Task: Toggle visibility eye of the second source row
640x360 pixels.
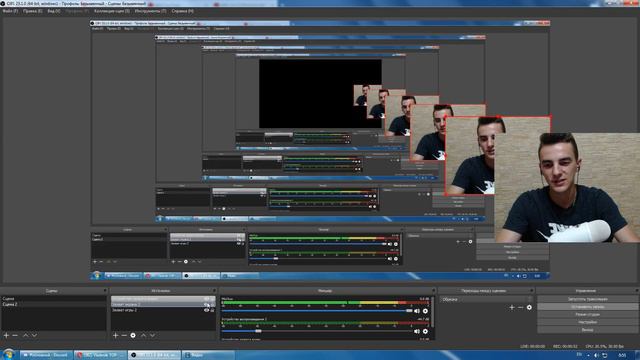Action: coord(207,304)
